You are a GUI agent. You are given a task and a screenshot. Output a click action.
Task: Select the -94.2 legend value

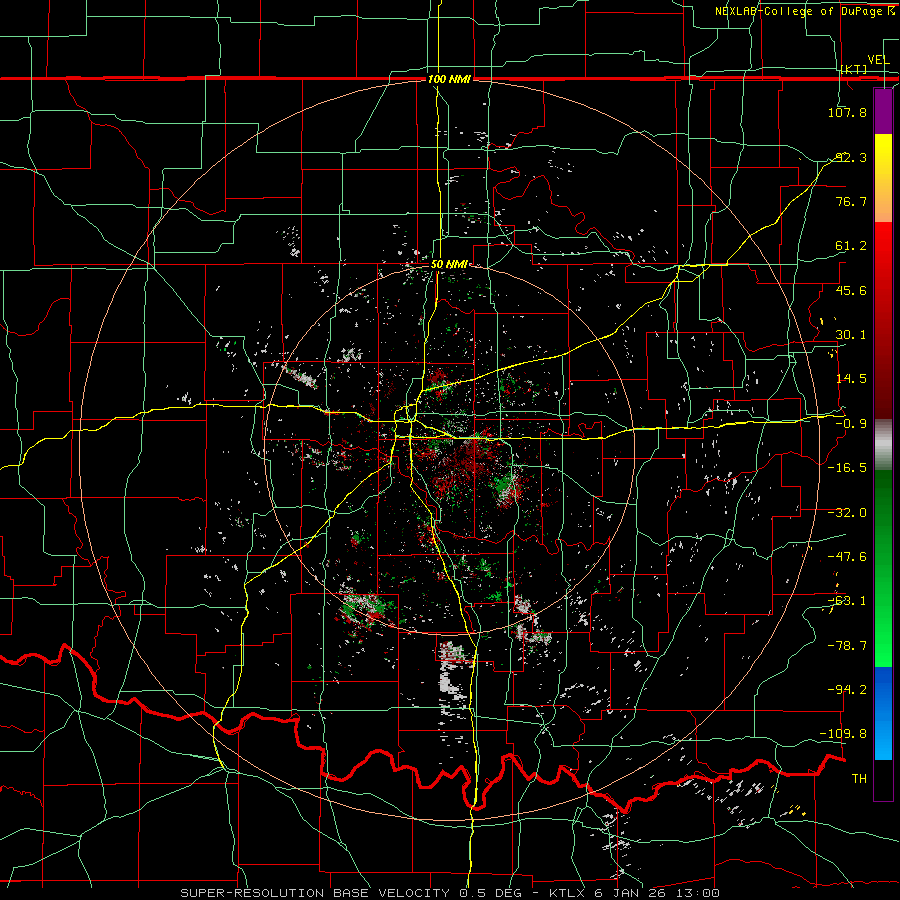click(847, 689)
